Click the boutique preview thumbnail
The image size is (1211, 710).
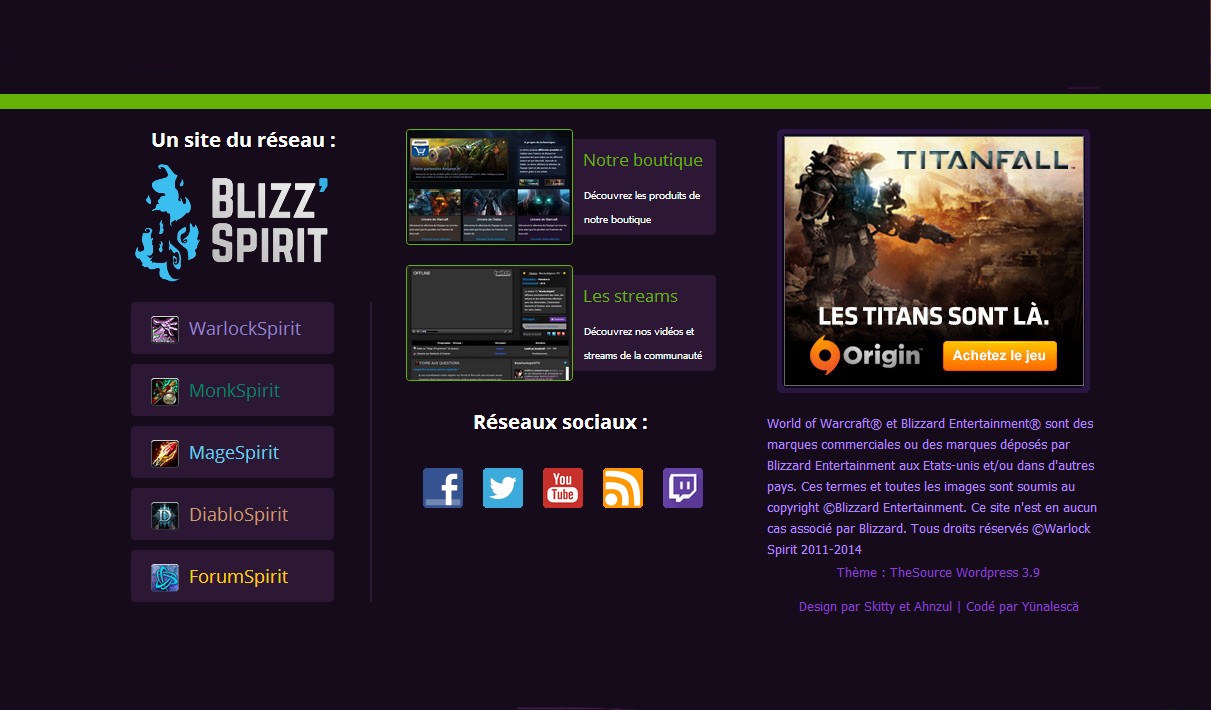coord(489,187)
